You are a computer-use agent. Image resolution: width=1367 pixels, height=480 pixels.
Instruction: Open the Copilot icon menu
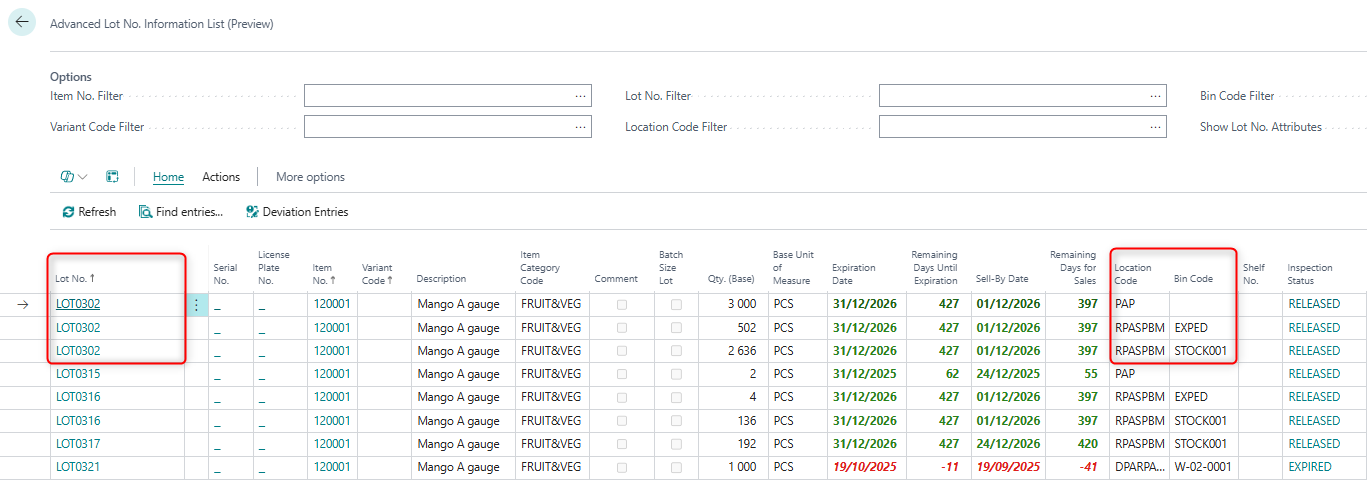pos(73,177)
